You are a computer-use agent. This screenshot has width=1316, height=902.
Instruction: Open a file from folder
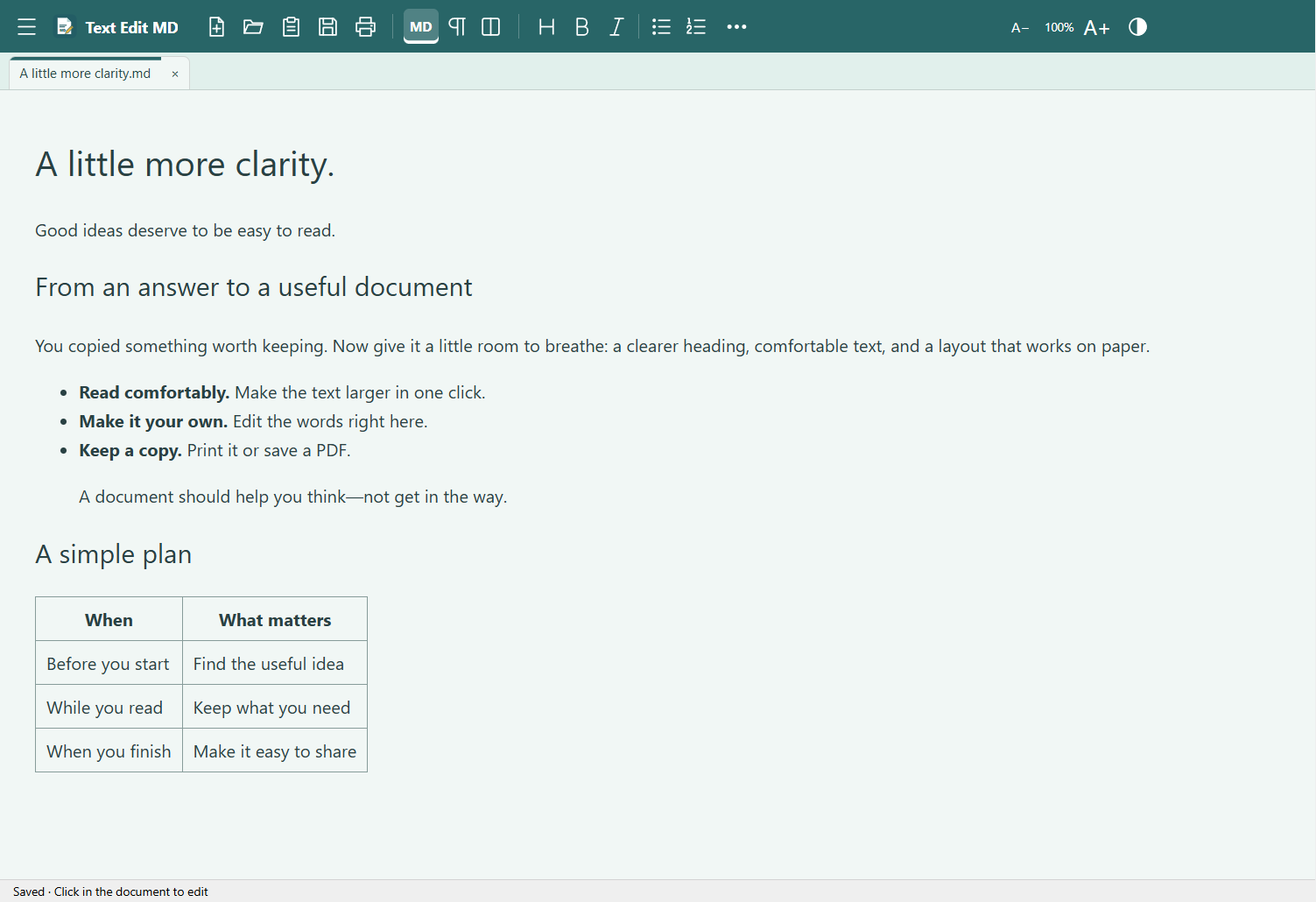point(253,27)
